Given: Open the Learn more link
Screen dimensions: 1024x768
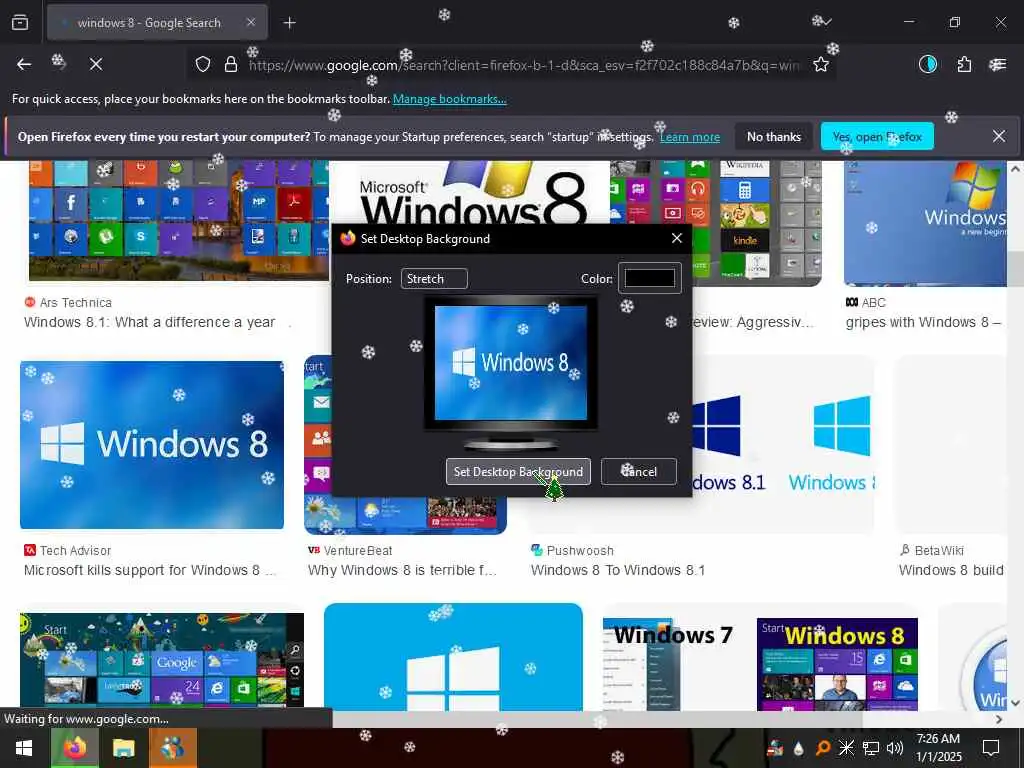Looking at the screenshot, I should pyautogui.click(x=690, y=137).
